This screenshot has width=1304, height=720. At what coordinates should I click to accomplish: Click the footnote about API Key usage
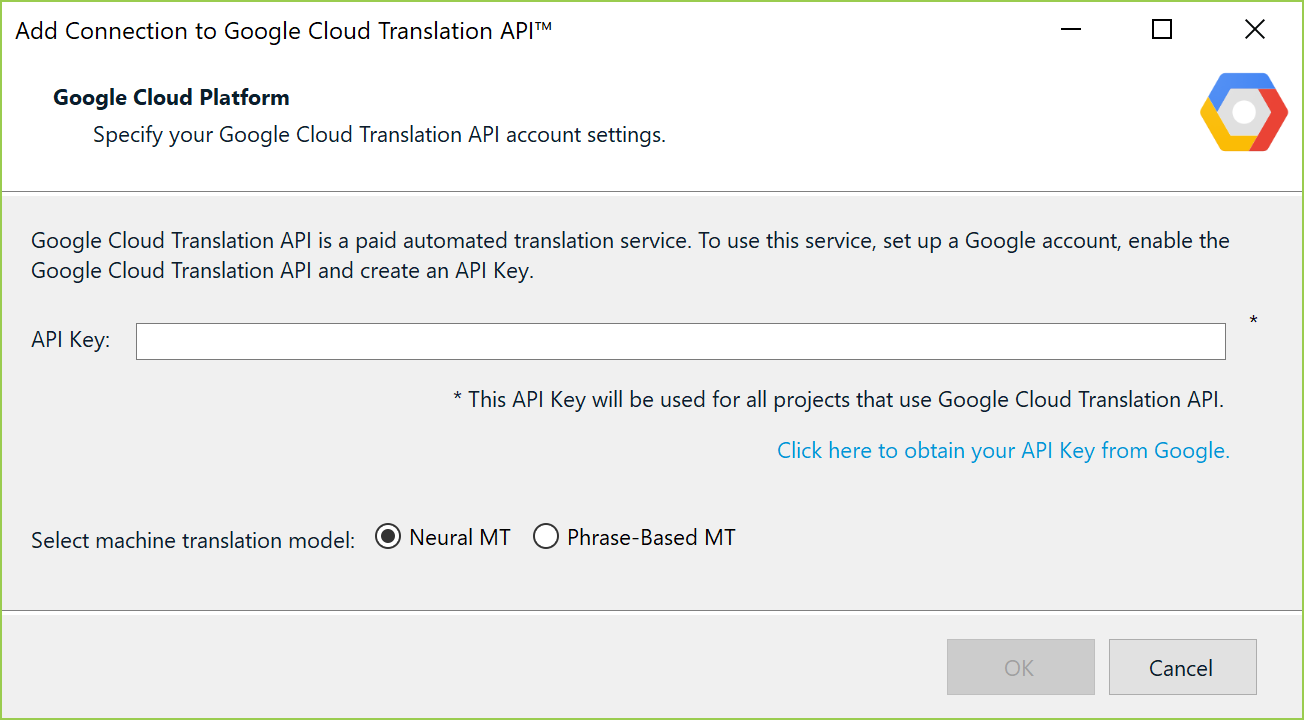[838, 400]
